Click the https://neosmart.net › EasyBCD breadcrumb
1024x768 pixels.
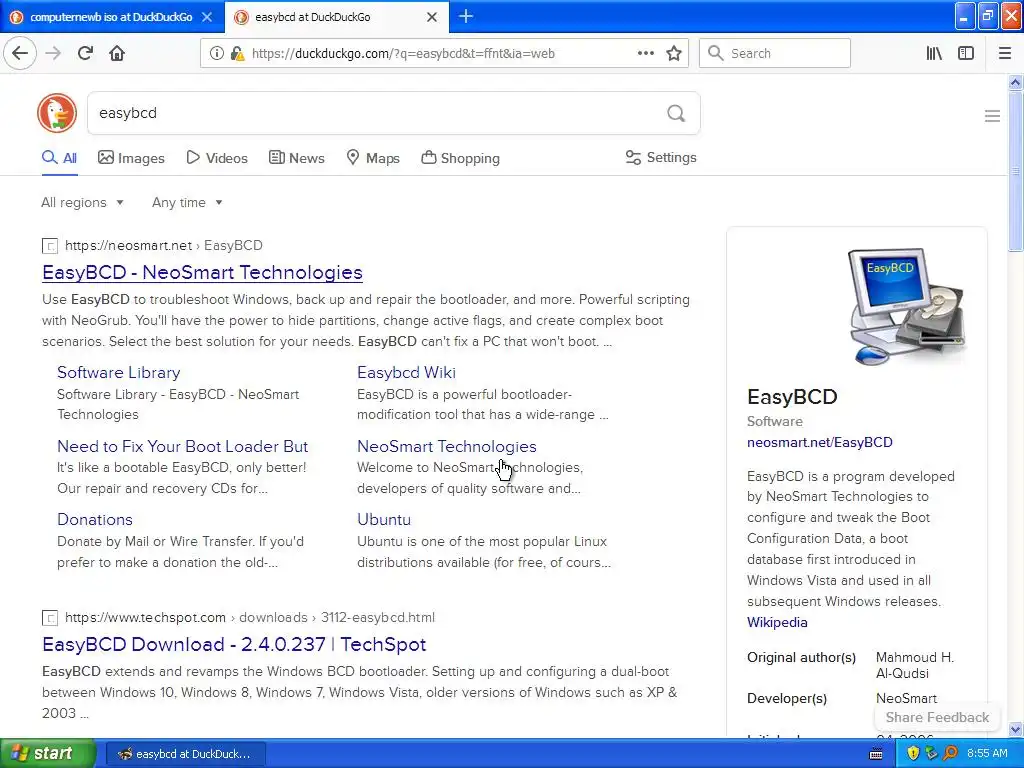163,246
